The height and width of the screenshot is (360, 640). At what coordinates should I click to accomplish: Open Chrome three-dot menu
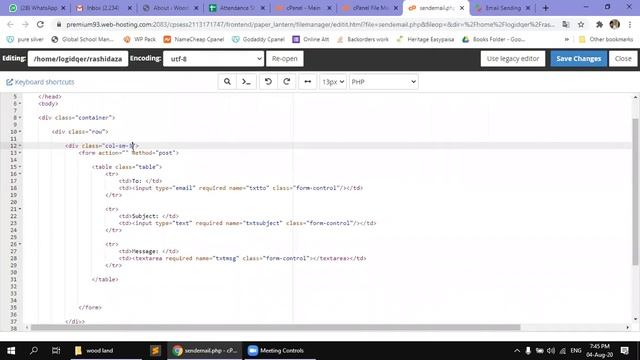[630, 24]
